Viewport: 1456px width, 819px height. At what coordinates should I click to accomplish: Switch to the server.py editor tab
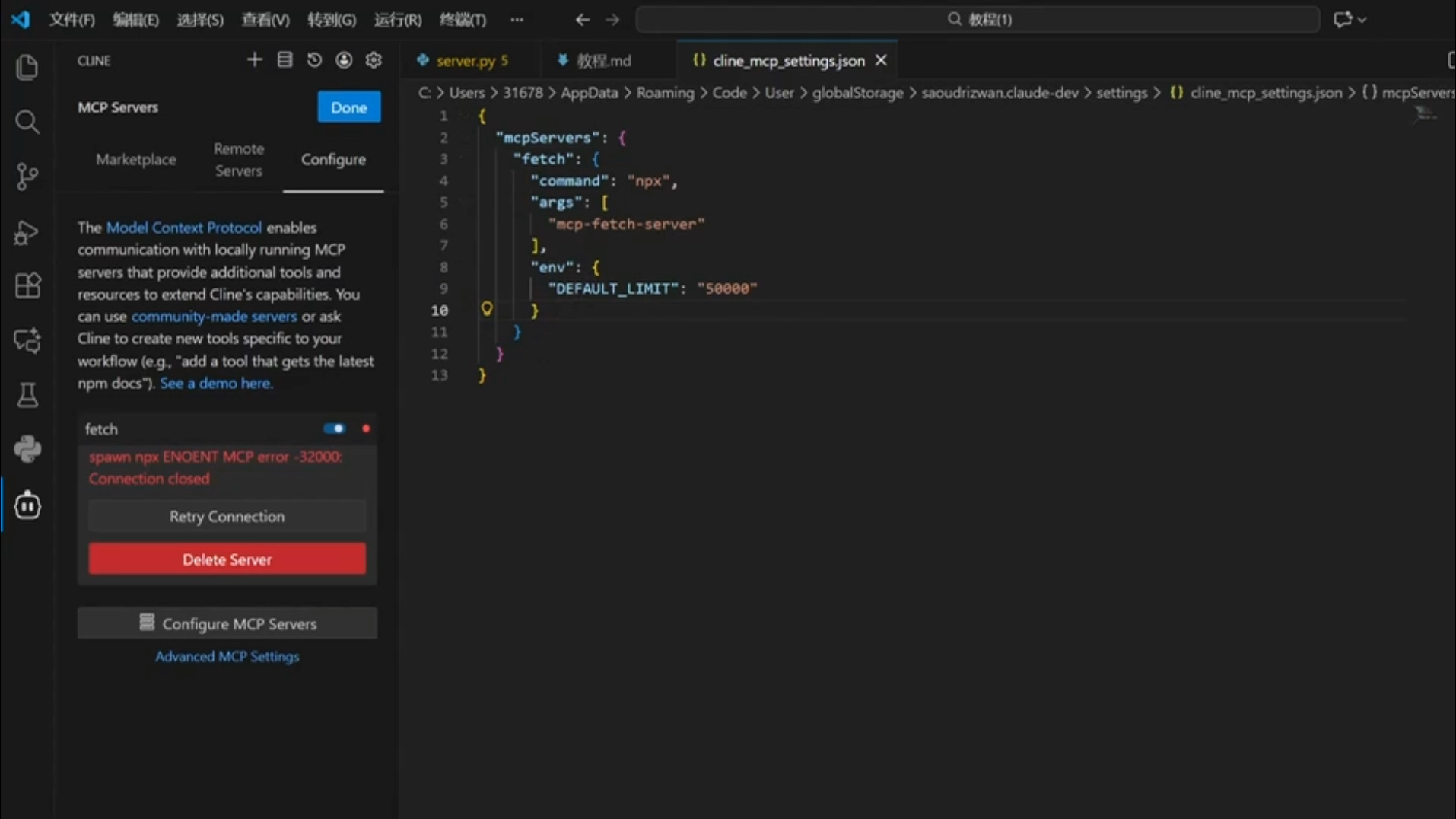point(466,61)
